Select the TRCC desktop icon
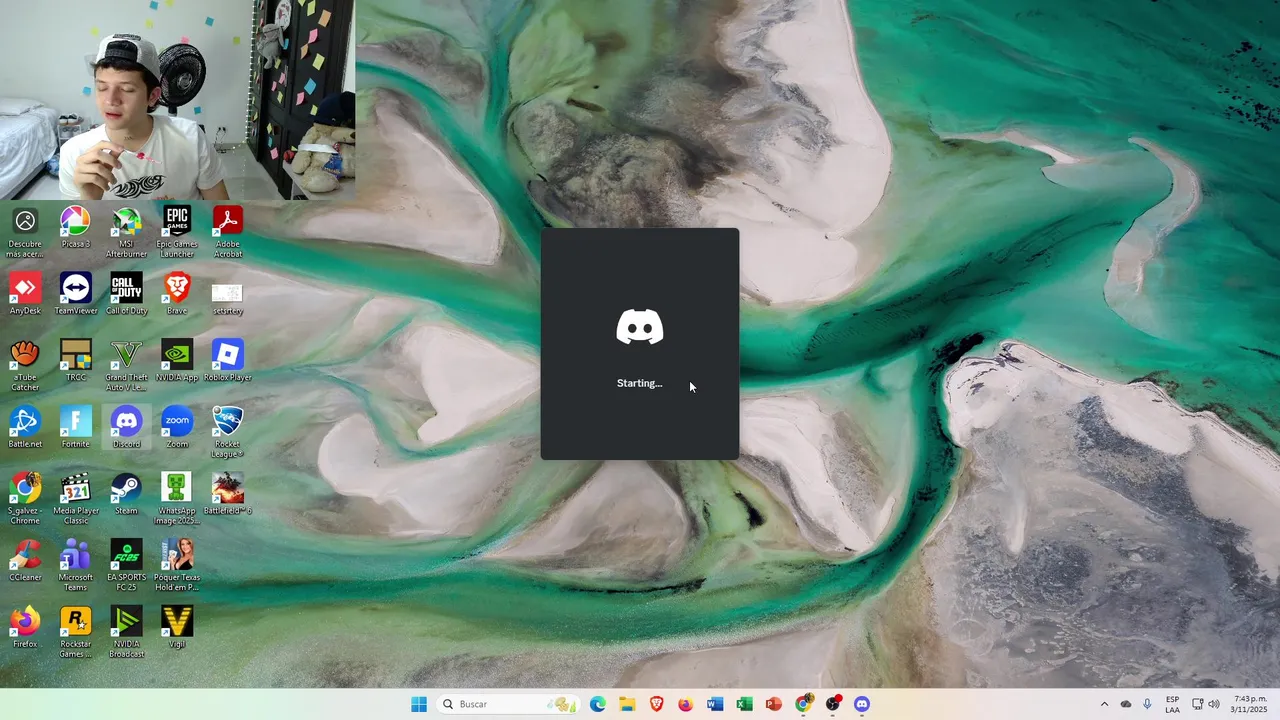Image resolution: width=1280 pixels, height=720 pixels. 76,362
